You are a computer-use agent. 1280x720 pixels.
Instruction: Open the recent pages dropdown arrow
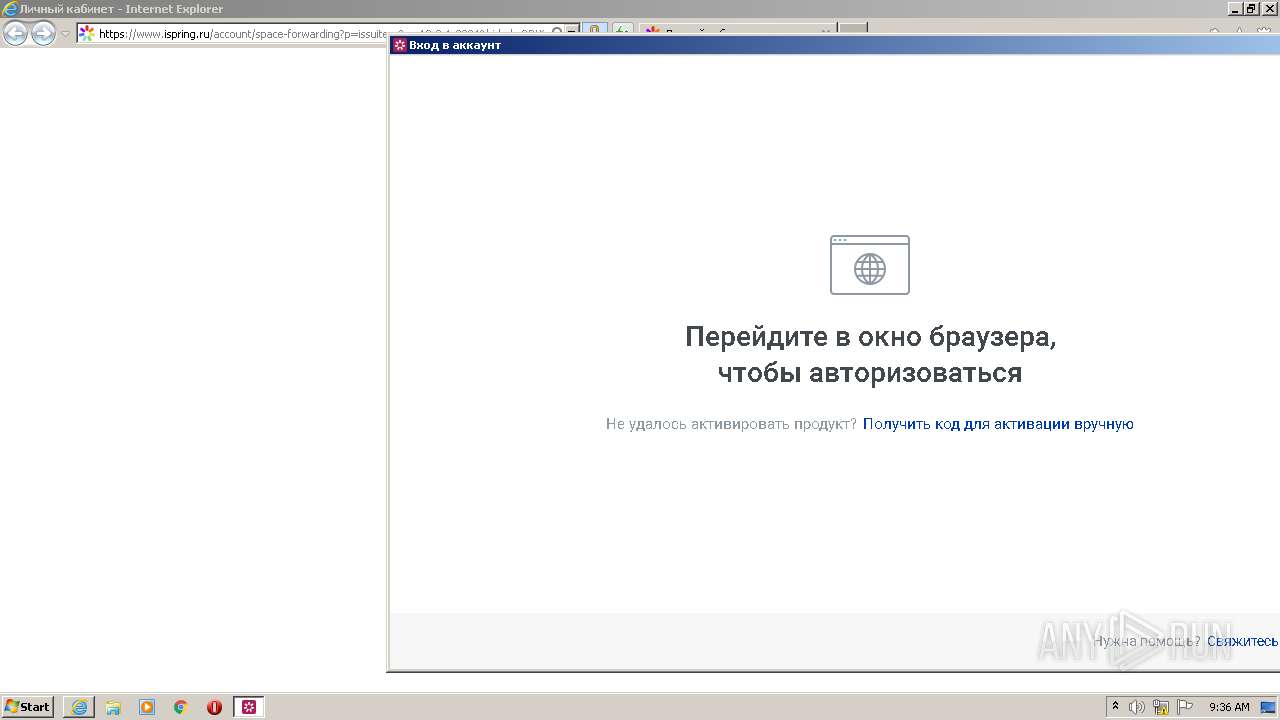(66, 33)
